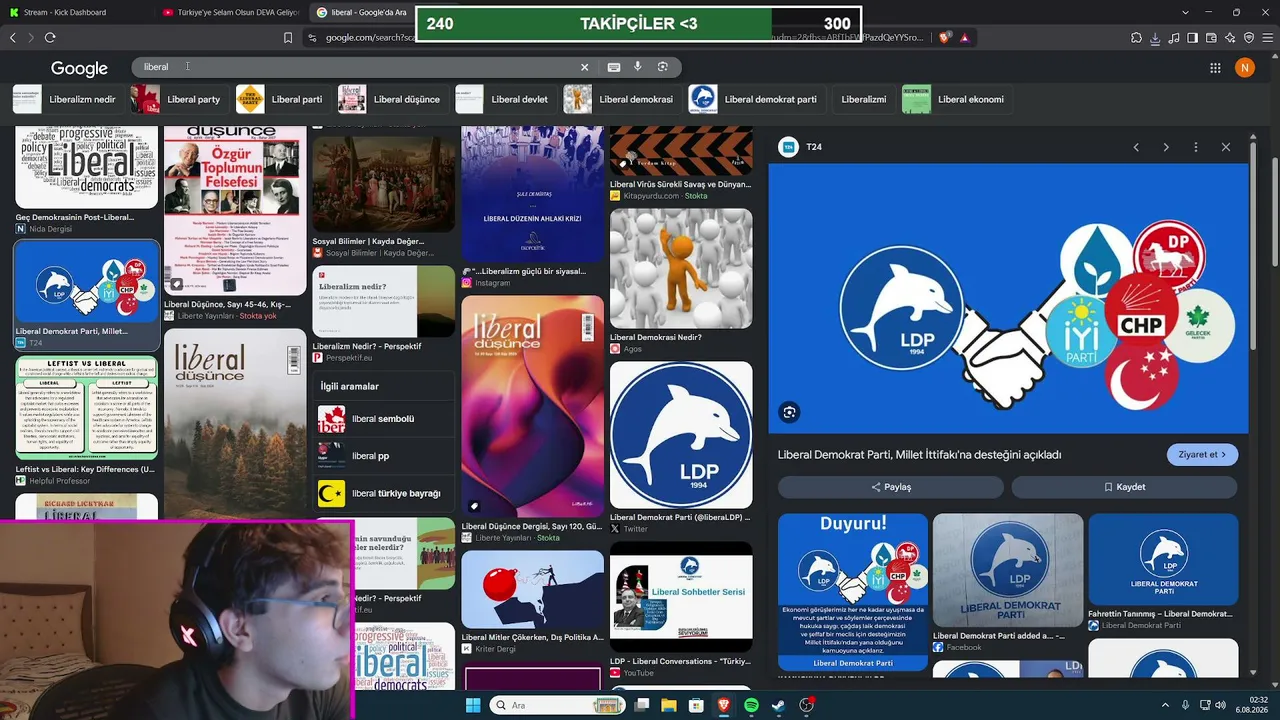Image resolution: width=1280 pixels, height=720 pixels.
Task: Open the on-screen keyboard input tool
Action: tap(614, 67)
